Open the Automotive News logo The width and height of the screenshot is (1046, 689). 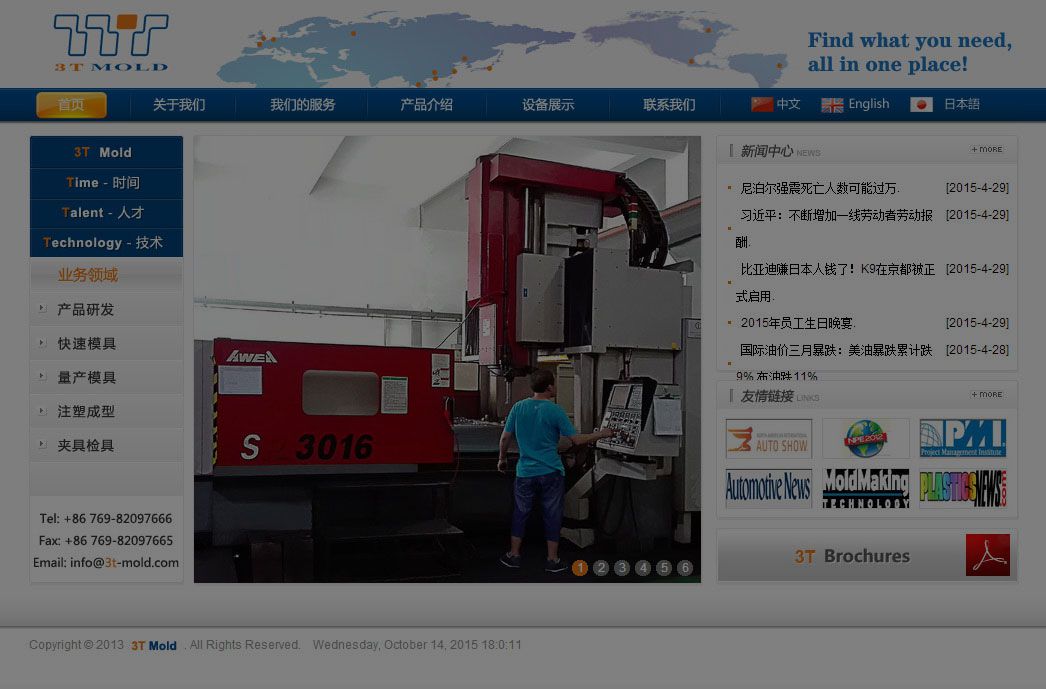click(x=768, y=488)
